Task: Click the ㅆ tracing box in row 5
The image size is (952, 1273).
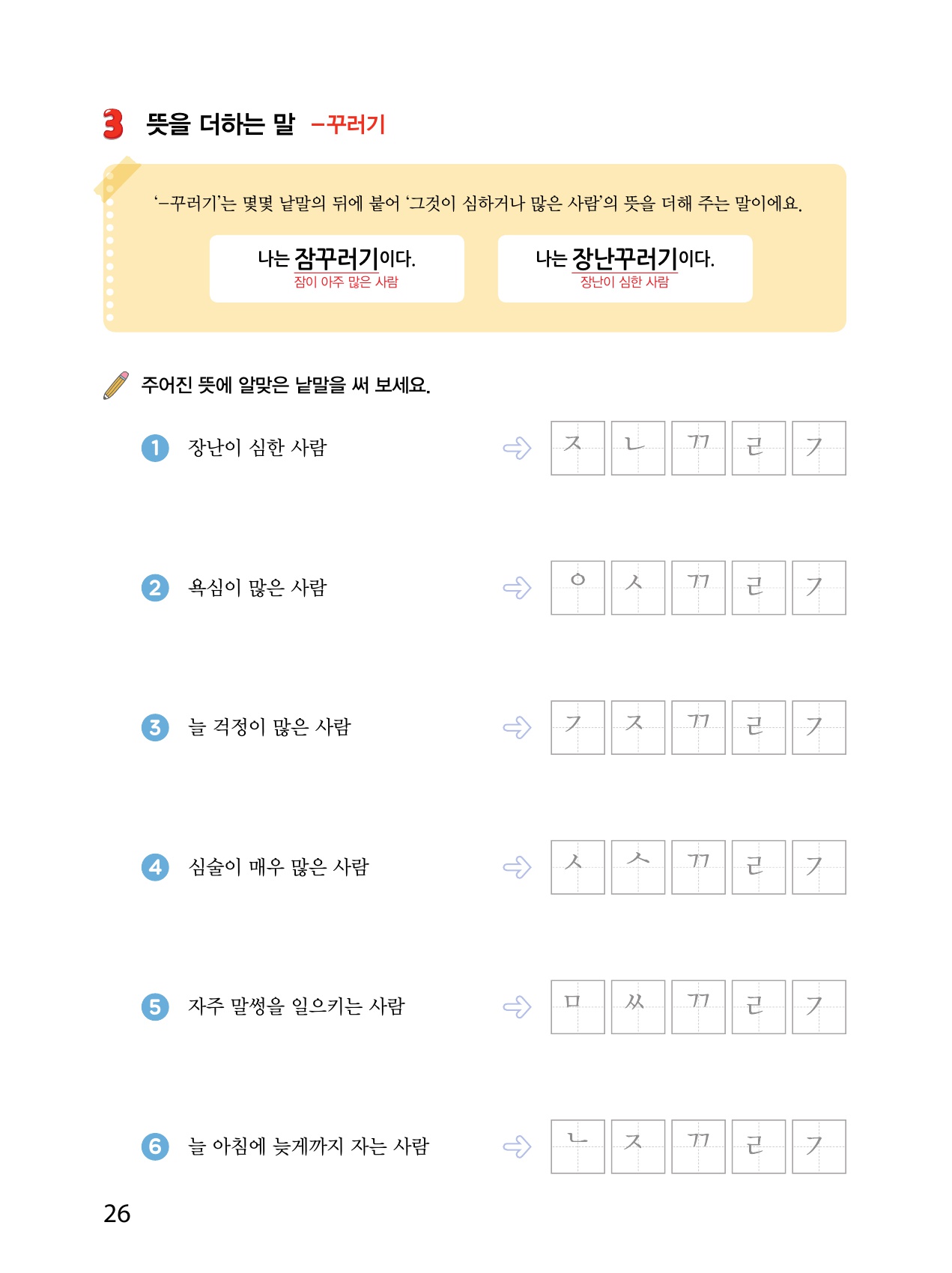Action: (637, 1006)
